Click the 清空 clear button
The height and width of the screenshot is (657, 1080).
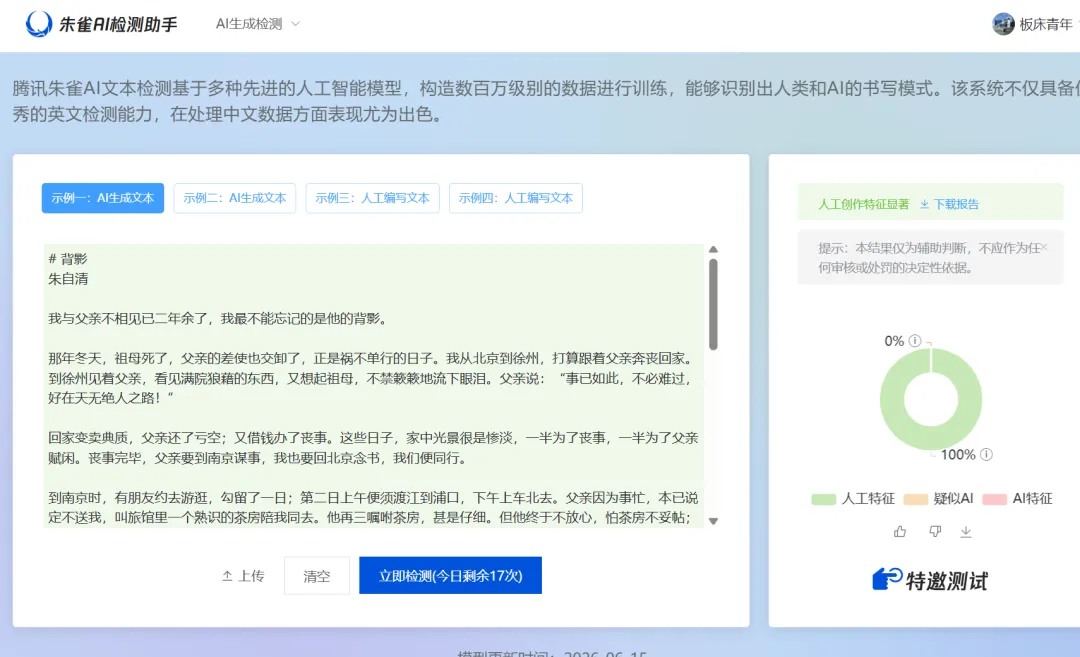click(317, 576)
